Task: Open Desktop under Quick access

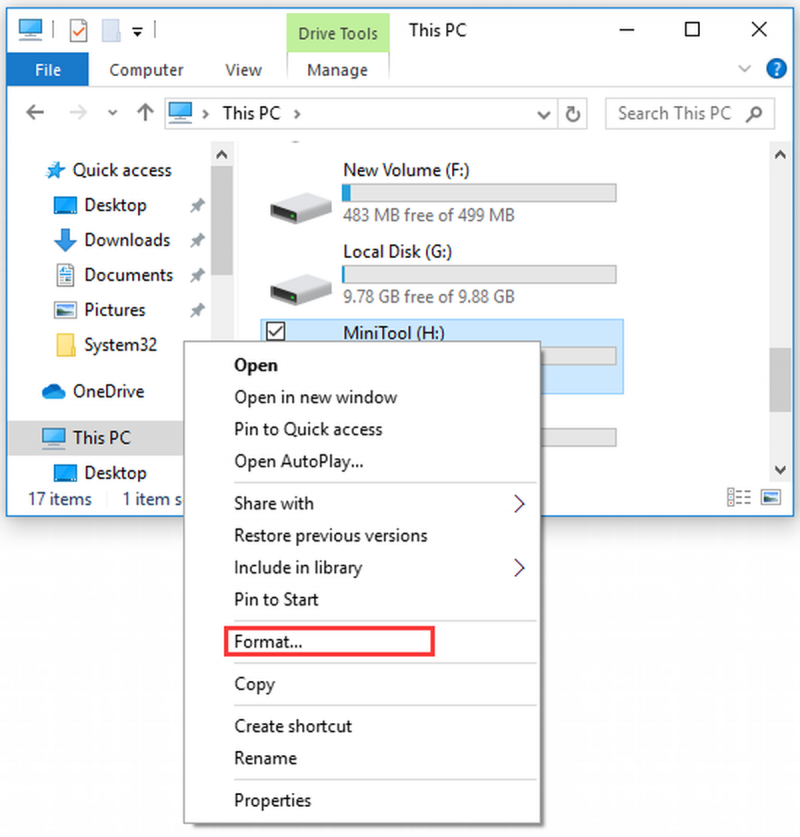Action: 115,205
